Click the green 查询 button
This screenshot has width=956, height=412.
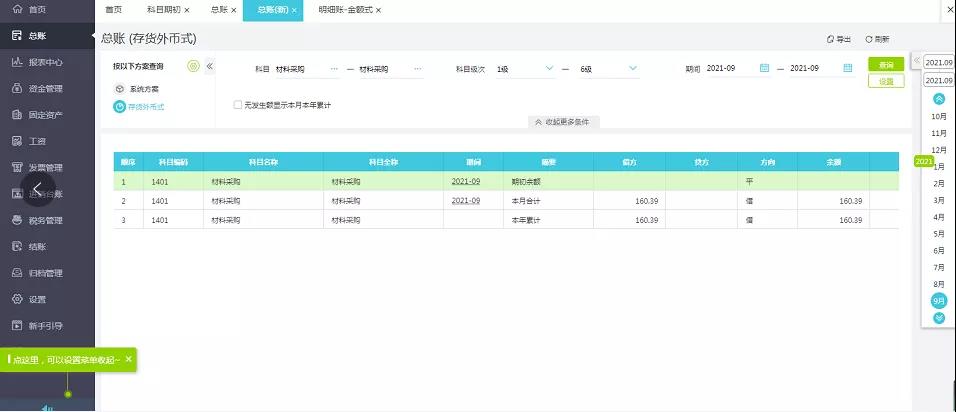[885, 64]
